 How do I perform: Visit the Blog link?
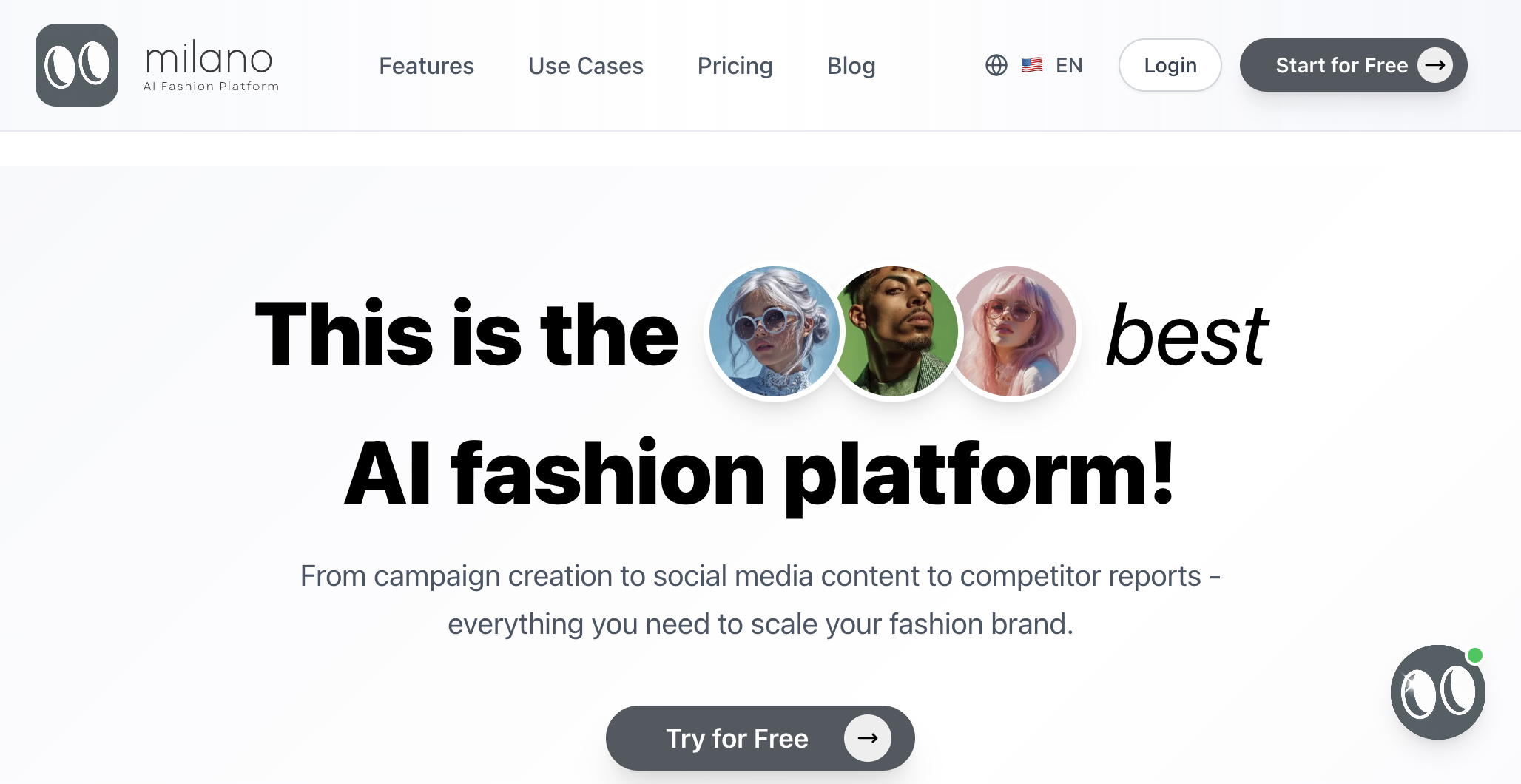(851, 66)
